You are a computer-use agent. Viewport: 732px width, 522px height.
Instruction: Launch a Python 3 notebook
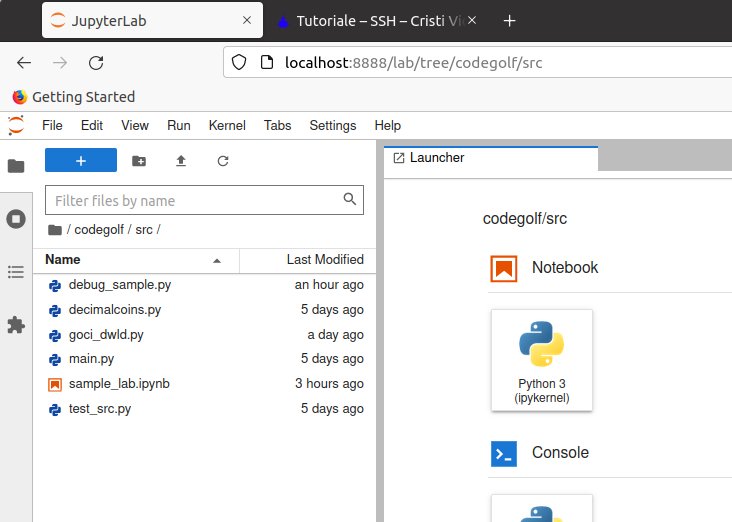point(541,359)
